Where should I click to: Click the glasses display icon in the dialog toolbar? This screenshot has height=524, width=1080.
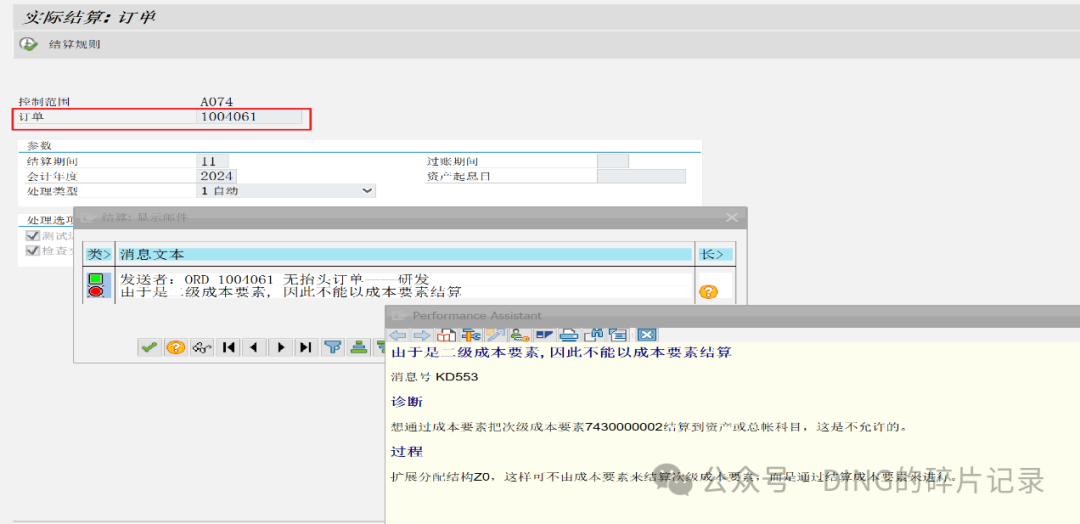pos(201,348)
